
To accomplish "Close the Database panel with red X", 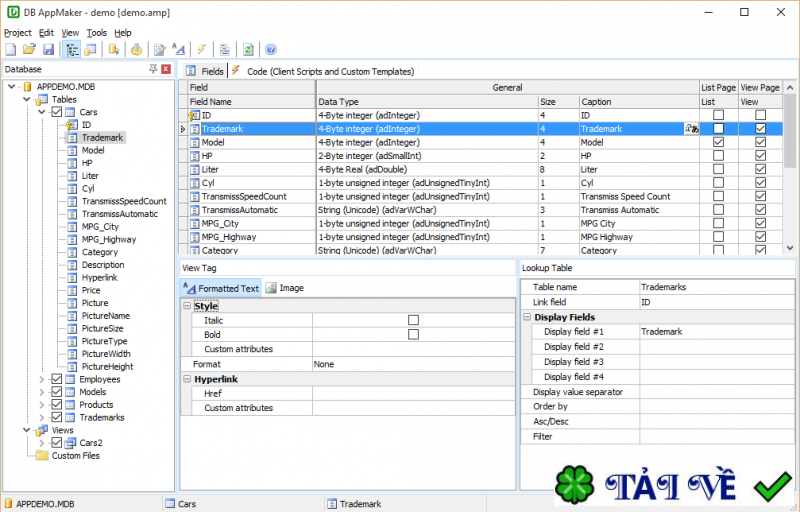I will pyautogui.click(x=166, y=69).
